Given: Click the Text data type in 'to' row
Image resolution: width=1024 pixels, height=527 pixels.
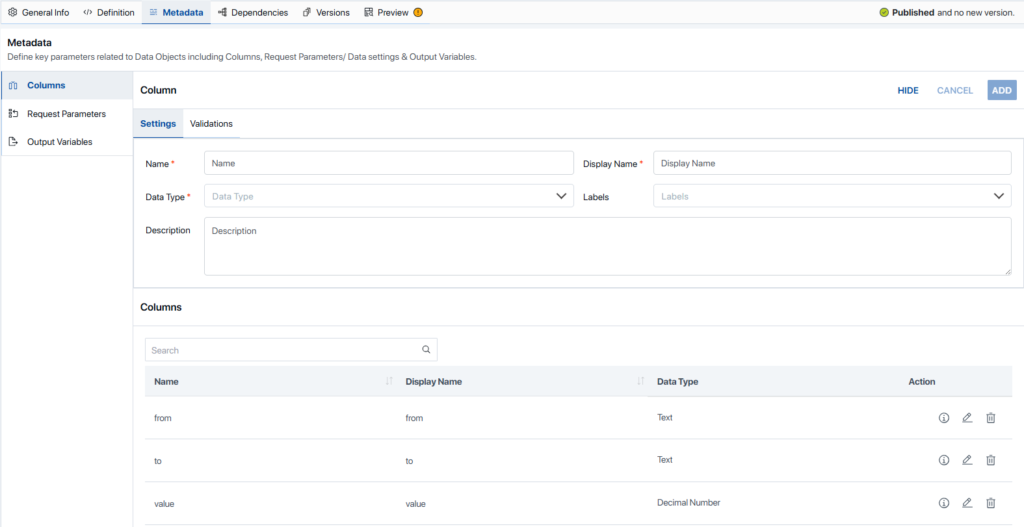Looking at the screenshot, I should point(665,460).
